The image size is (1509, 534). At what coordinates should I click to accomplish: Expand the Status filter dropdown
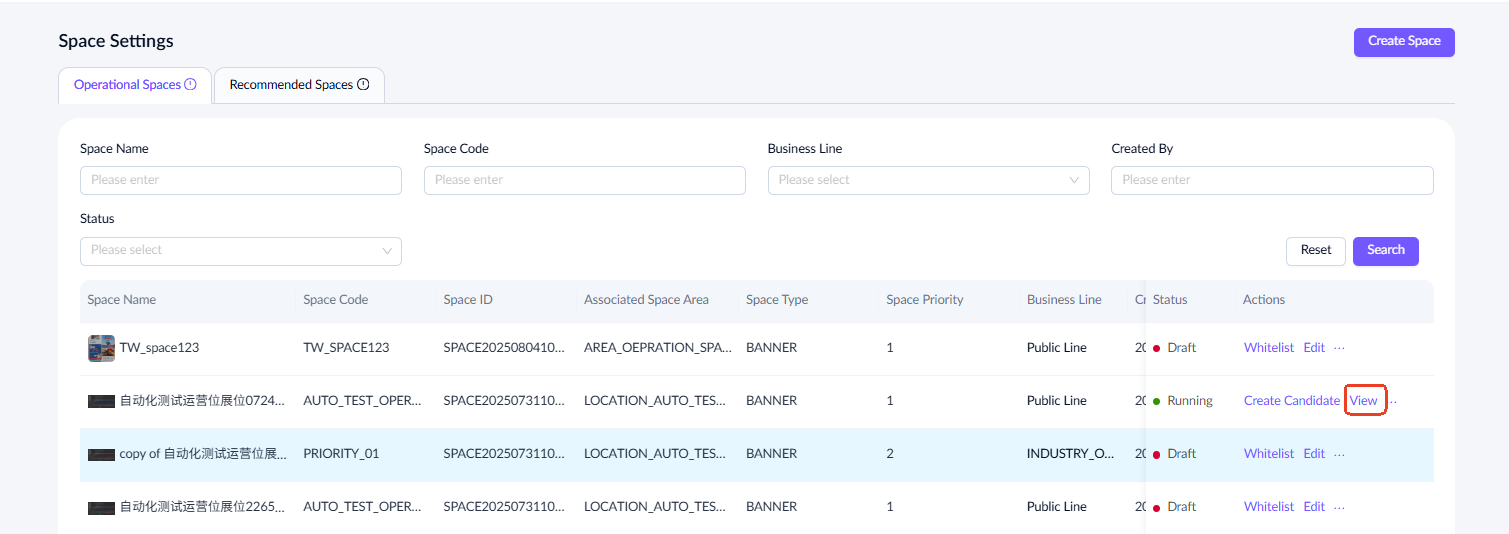coord(240,251)
